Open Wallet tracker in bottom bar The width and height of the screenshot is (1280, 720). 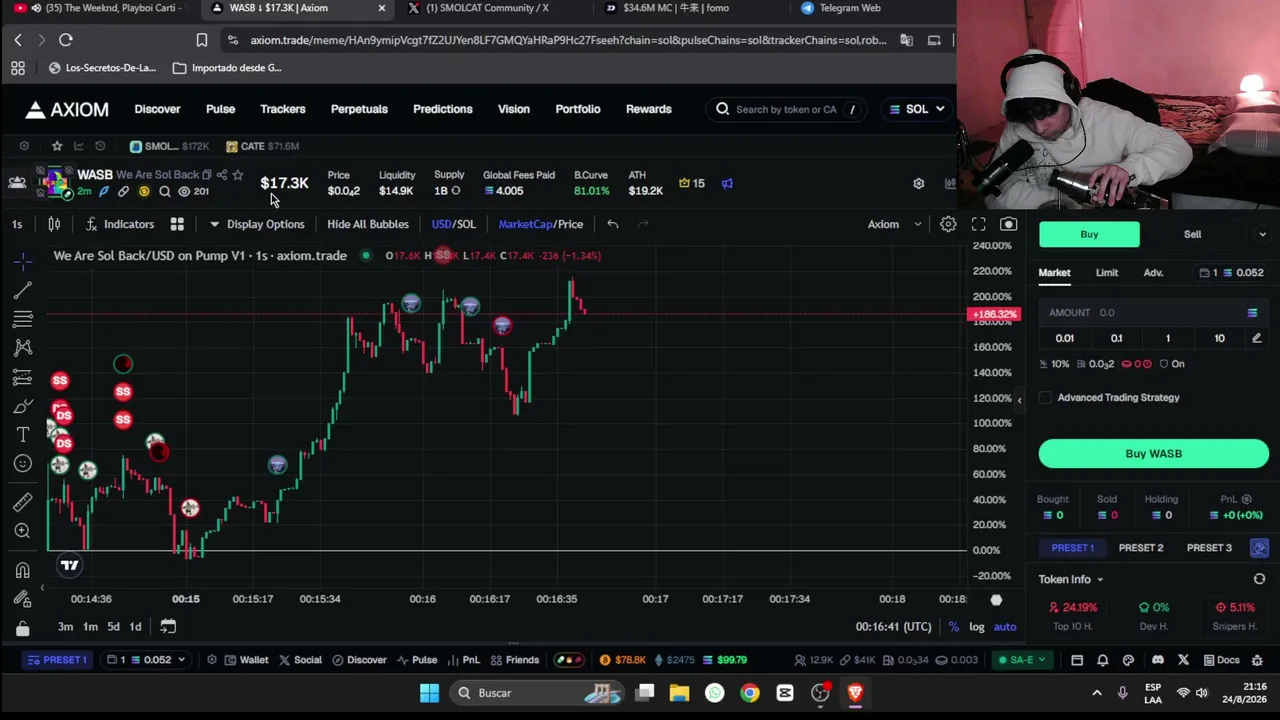246,660
